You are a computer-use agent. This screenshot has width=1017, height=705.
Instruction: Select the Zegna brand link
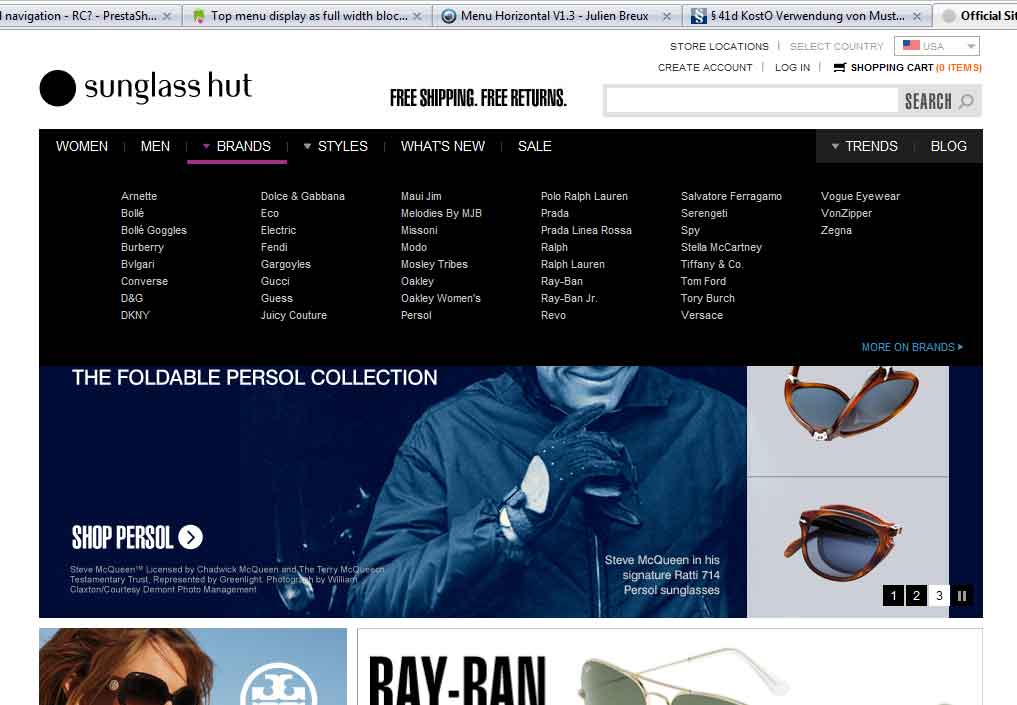tap(836, 230)
